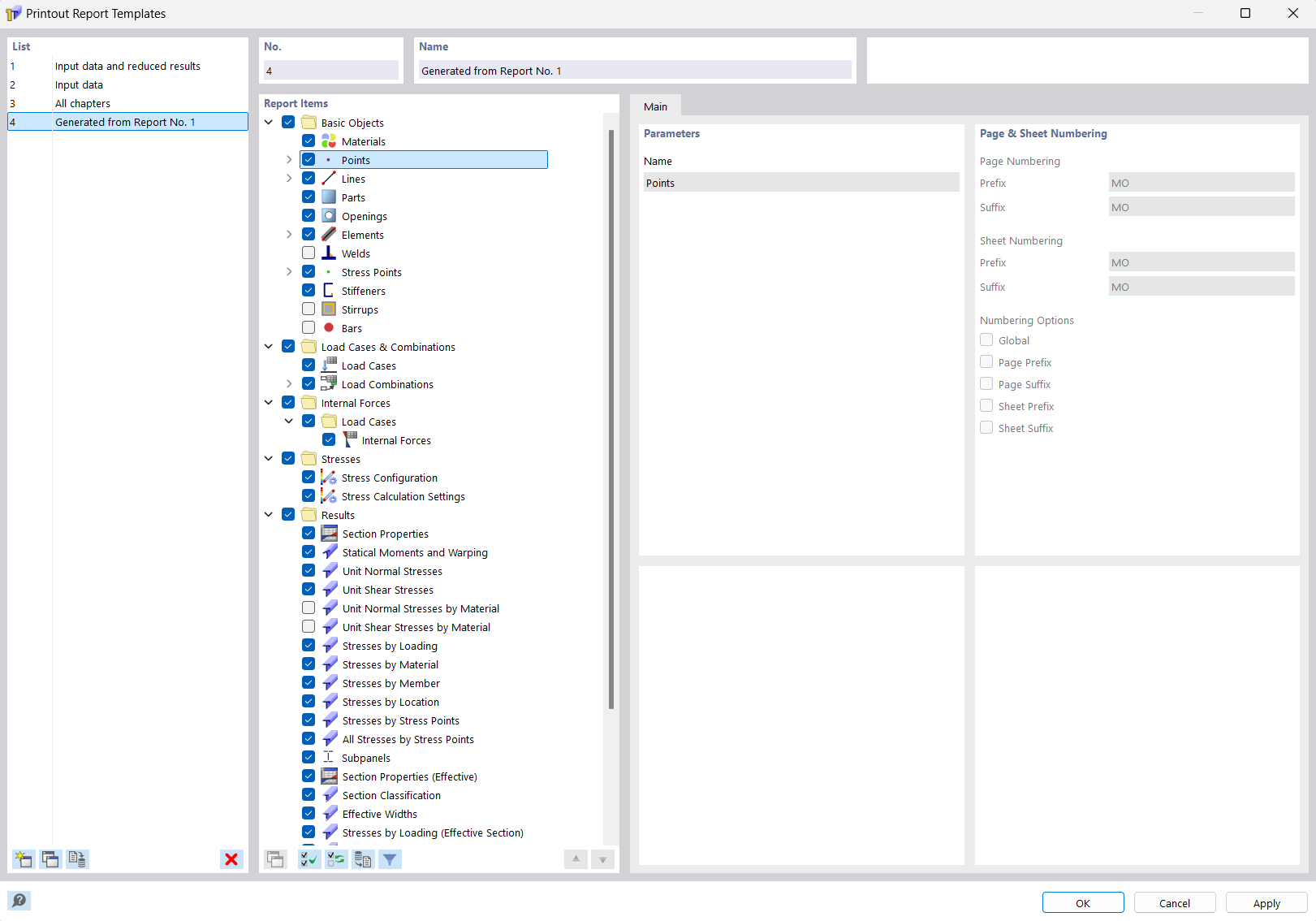Enable Unit Shear Stresses by Material checkbox
Image resolution: width=1316 pixels, height=921 pixels.
309,627
